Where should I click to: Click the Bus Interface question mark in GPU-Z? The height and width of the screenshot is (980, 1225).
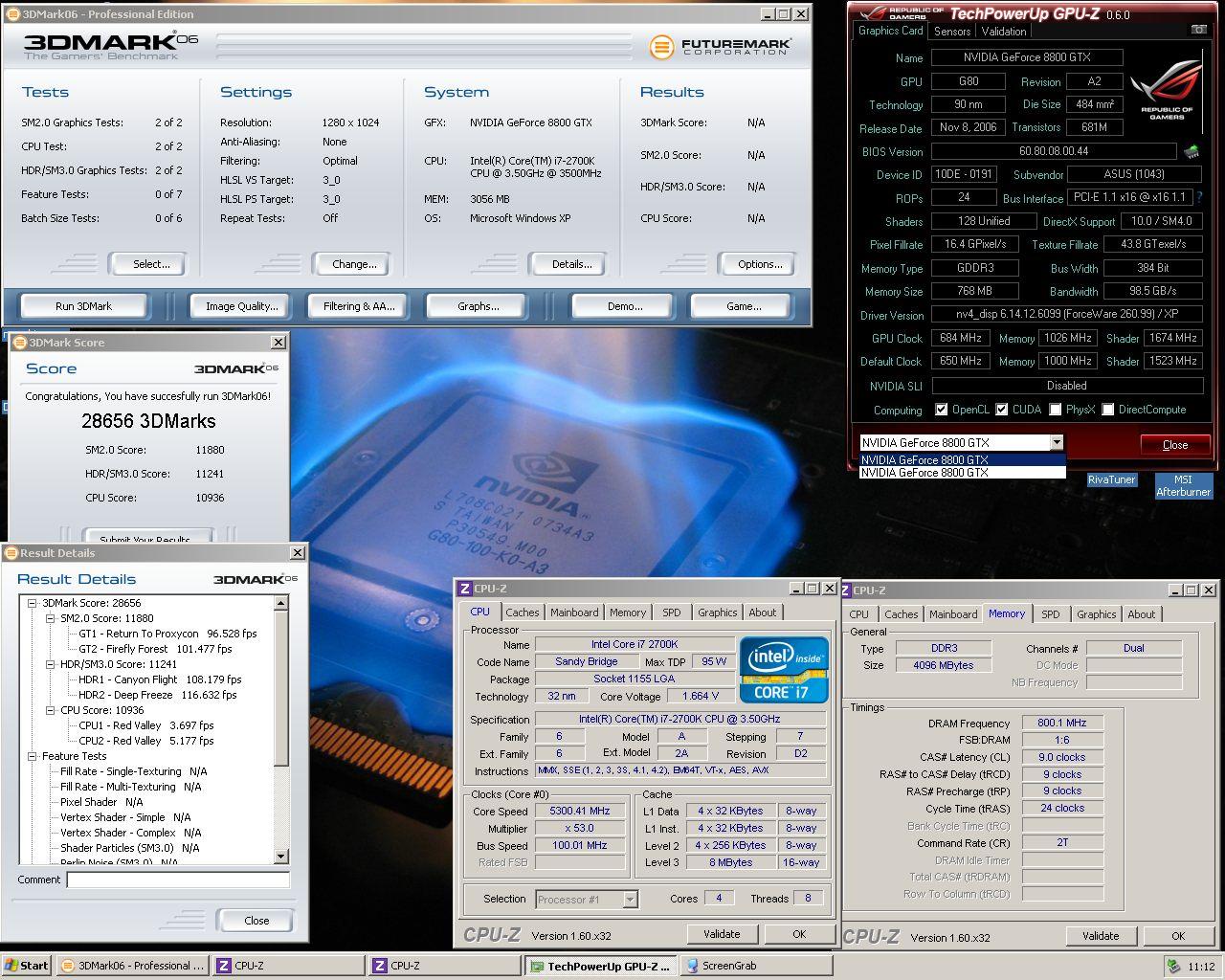[1199, 197]
